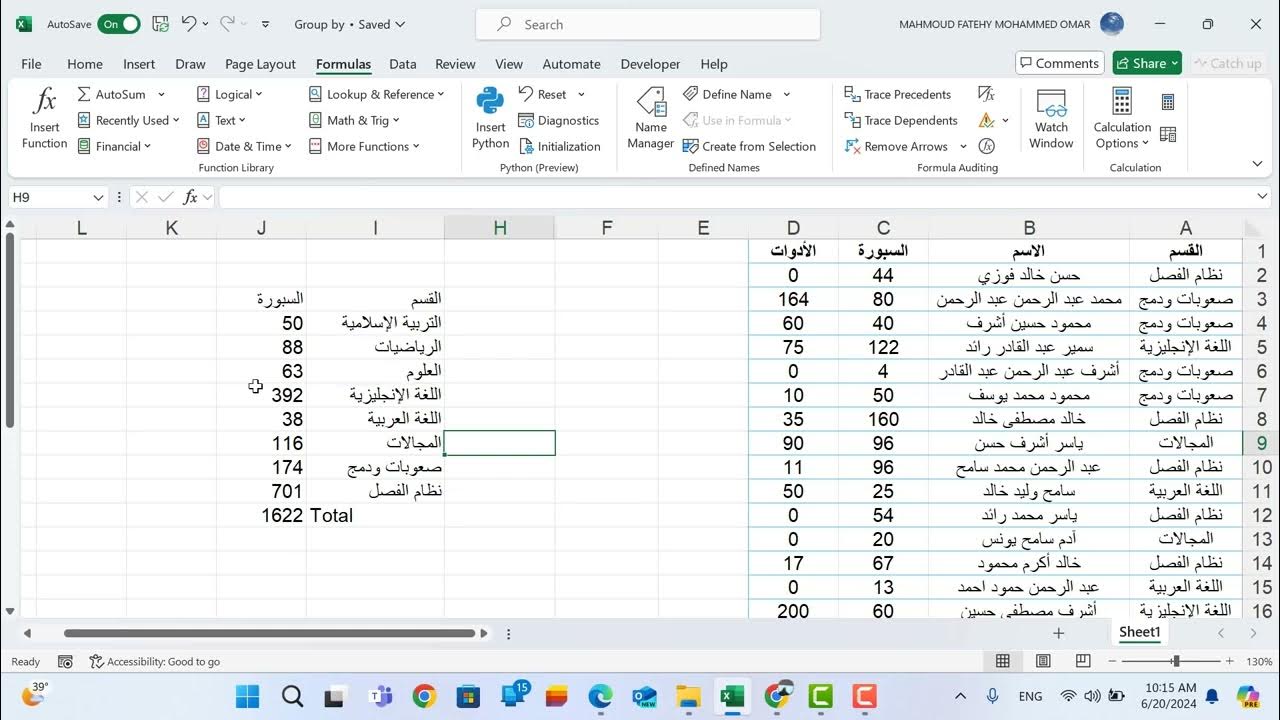Open Python Initialization settings
The width and height of the screenshot is (1280, 720).
tap(560, 146)
